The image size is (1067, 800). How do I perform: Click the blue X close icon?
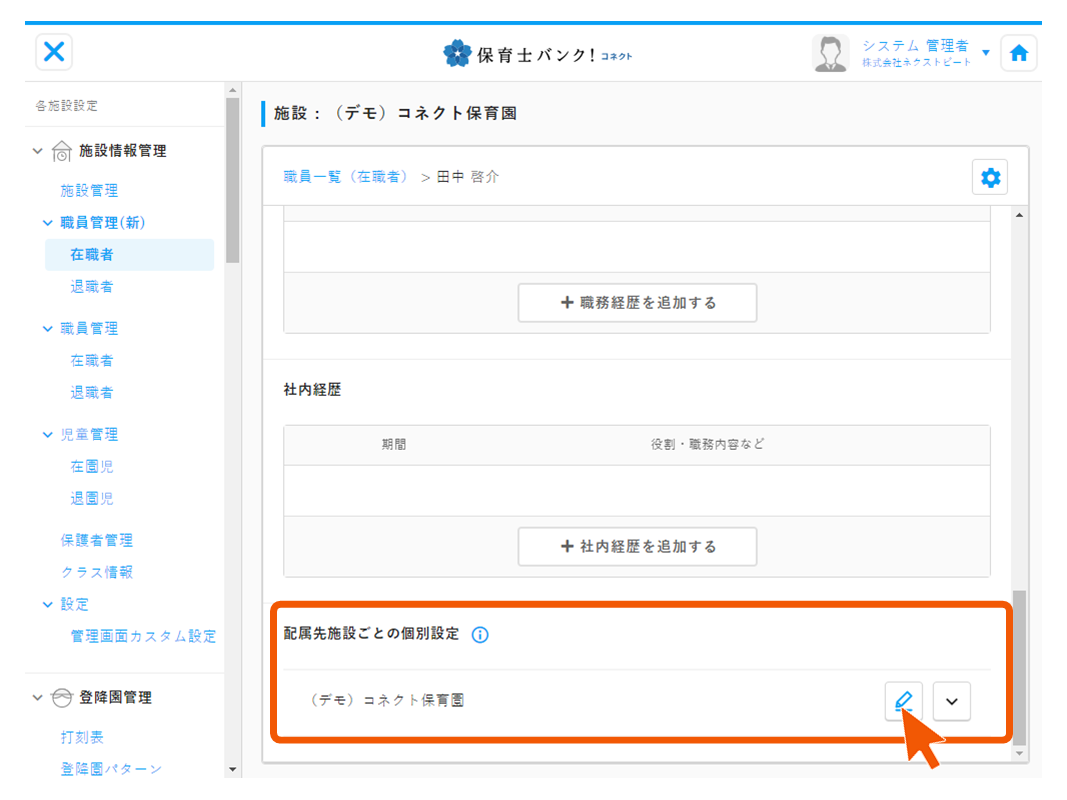click(x=54, y=53)
